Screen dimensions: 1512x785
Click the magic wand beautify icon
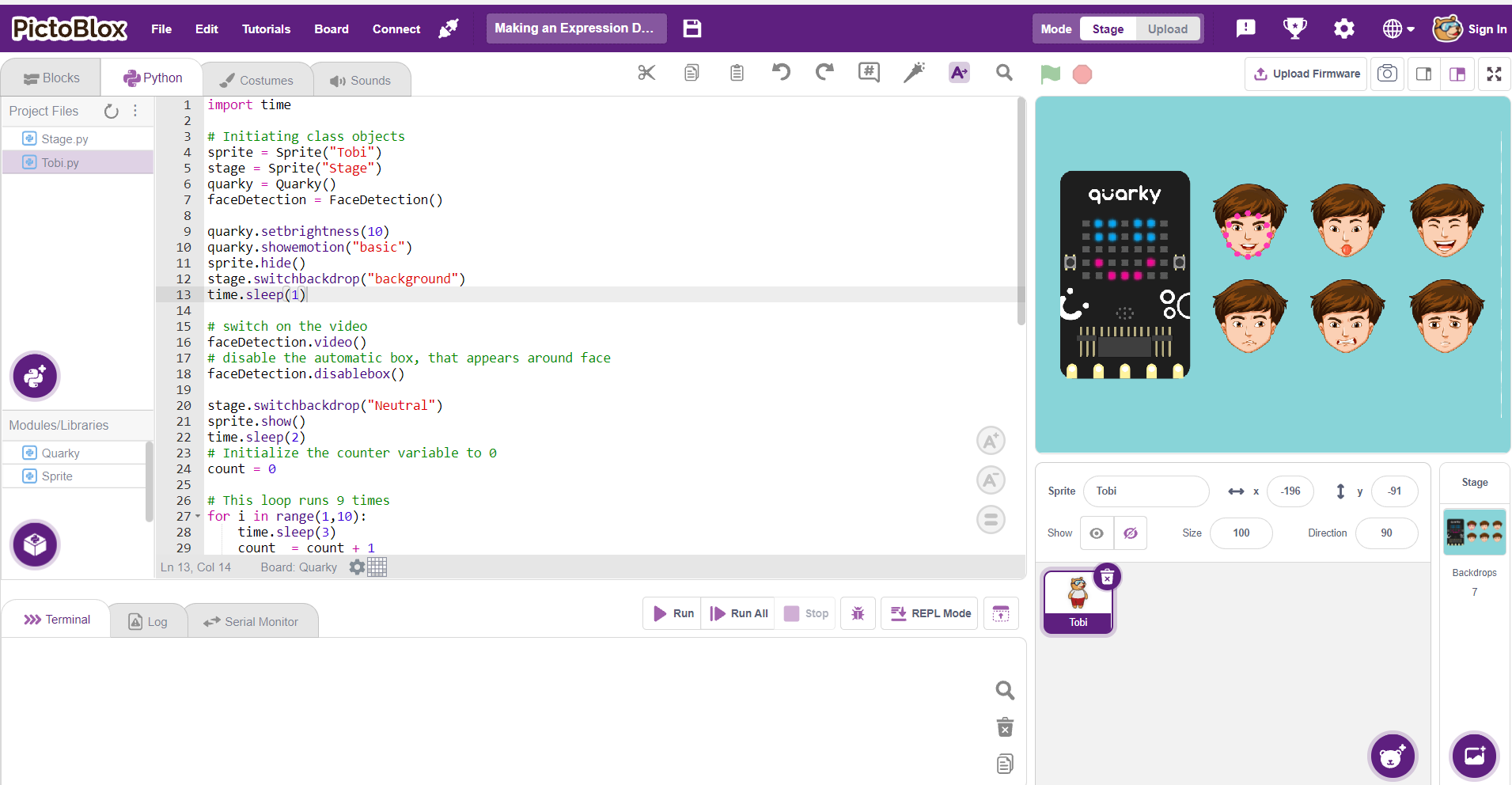coord(914,73)
